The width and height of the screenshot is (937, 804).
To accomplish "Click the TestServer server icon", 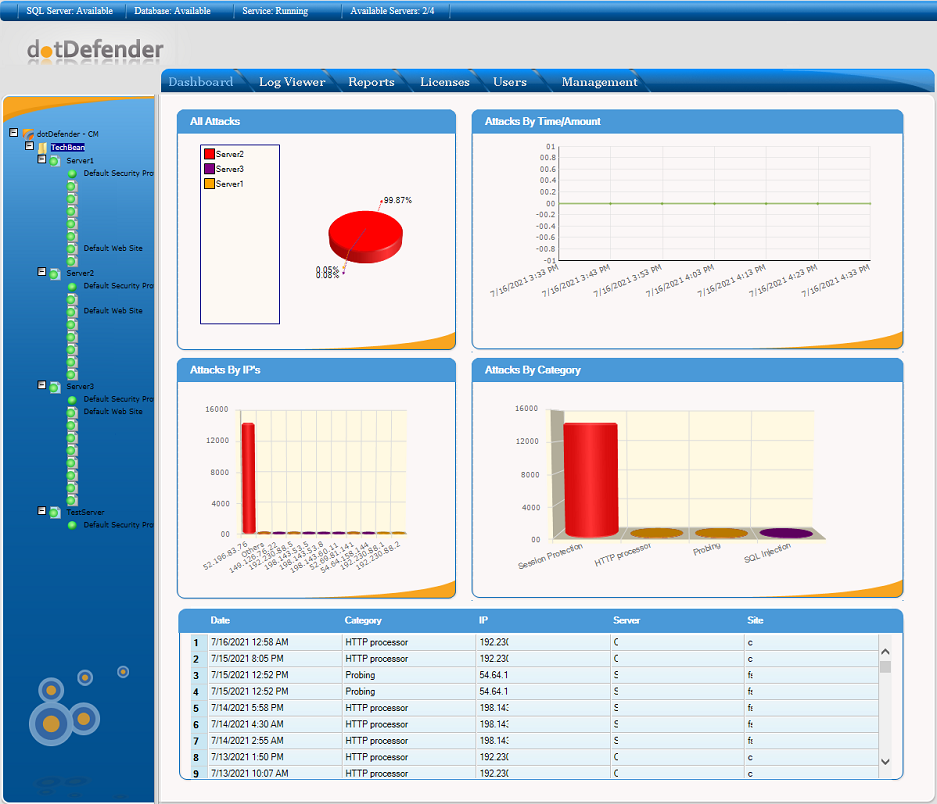I will (x=54, y=512).
